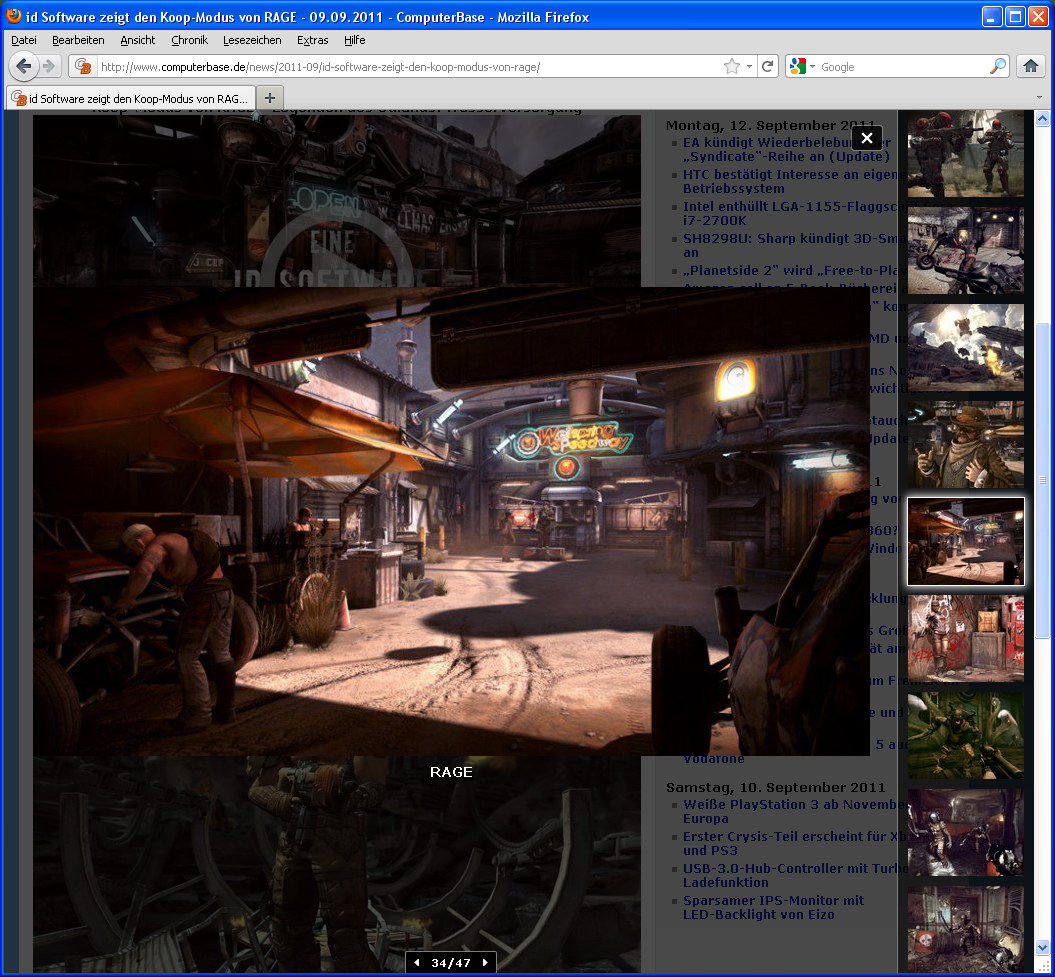Open the Ansicht menu

tap(137, 40)
